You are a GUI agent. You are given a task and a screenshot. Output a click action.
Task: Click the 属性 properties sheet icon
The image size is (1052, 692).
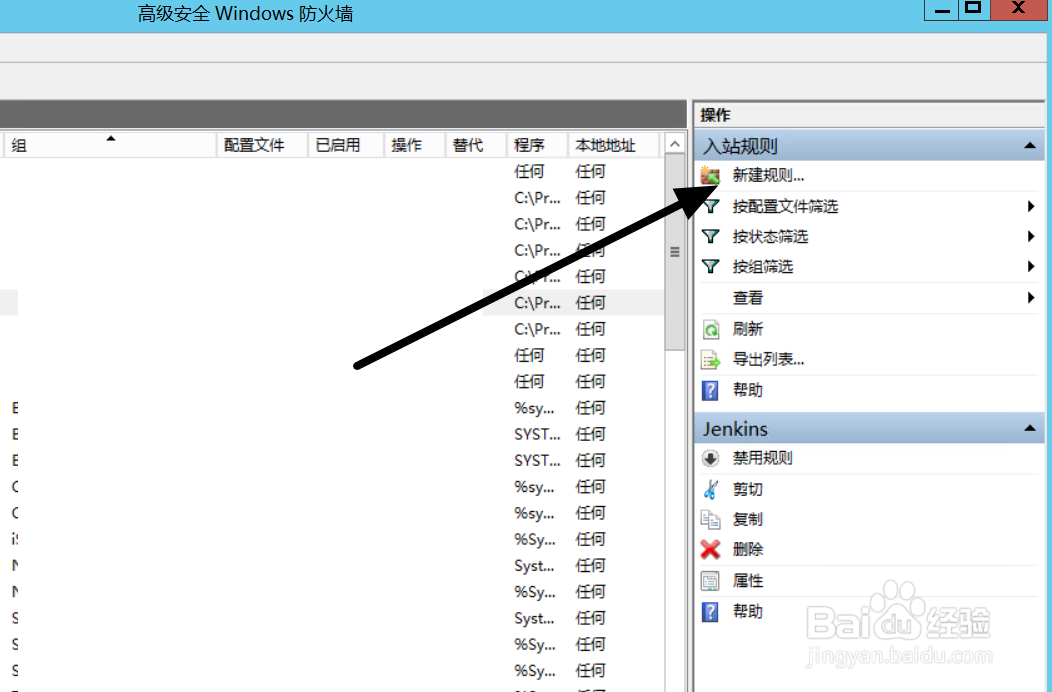coord(710,580)
